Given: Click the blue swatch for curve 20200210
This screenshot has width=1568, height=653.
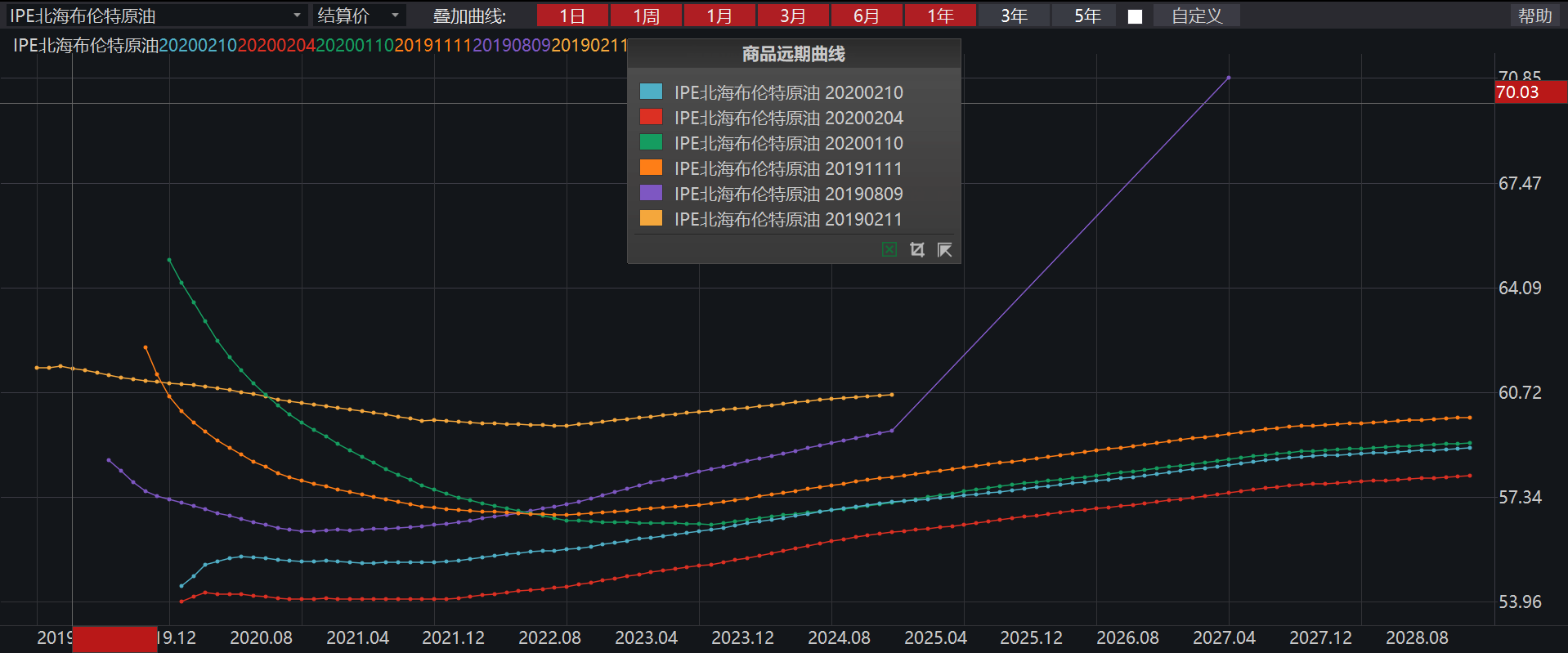Looking at the screenshot, I should (x=651, y=92).
